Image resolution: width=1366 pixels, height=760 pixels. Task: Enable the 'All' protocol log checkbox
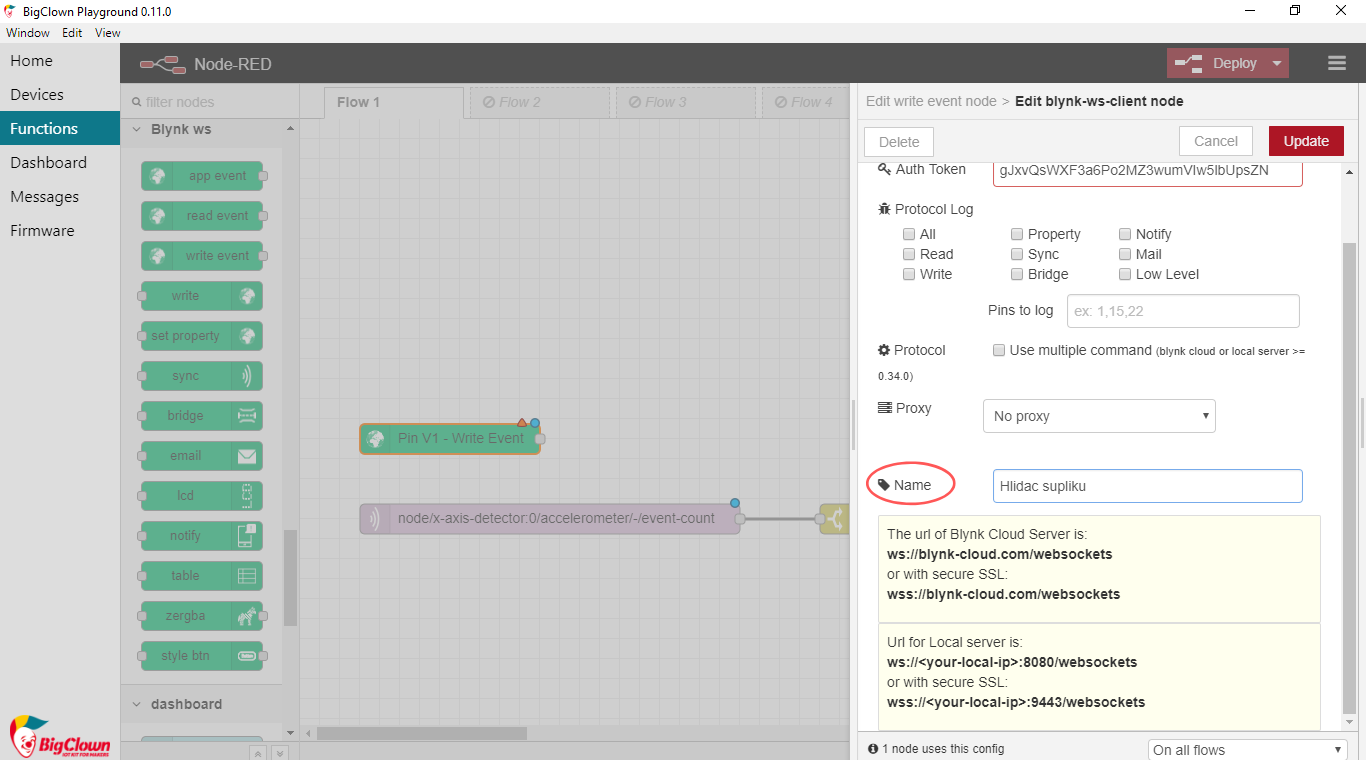[909, 234]
